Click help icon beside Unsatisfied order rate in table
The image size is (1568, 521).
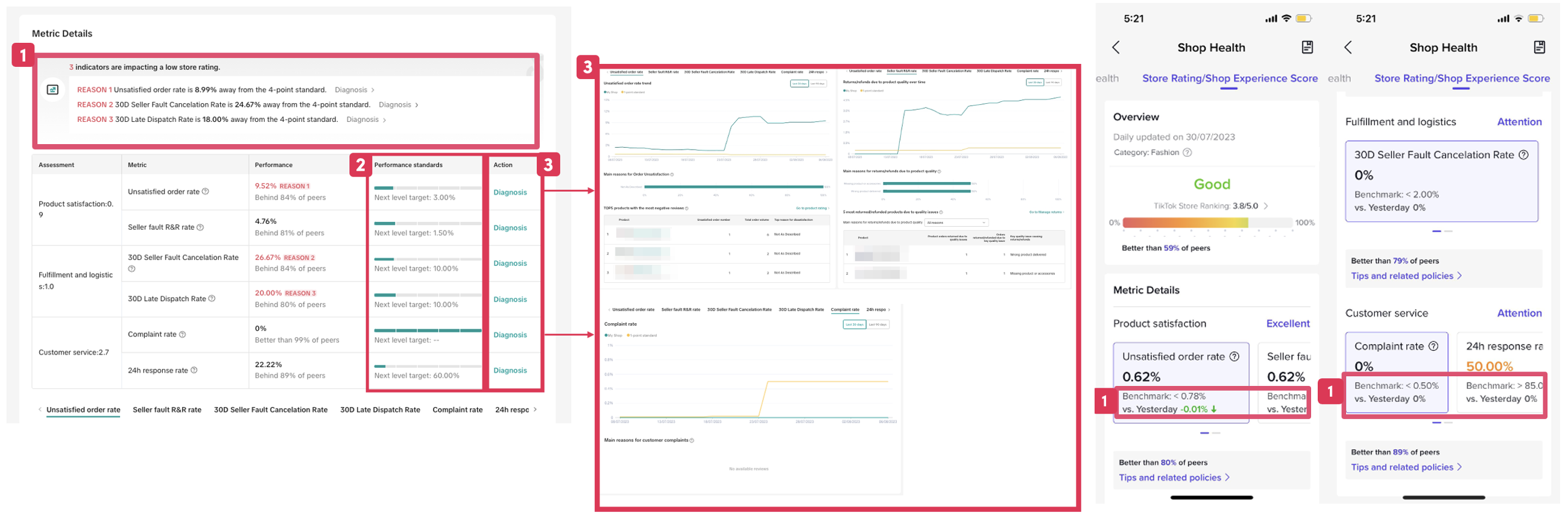(205, 192)
